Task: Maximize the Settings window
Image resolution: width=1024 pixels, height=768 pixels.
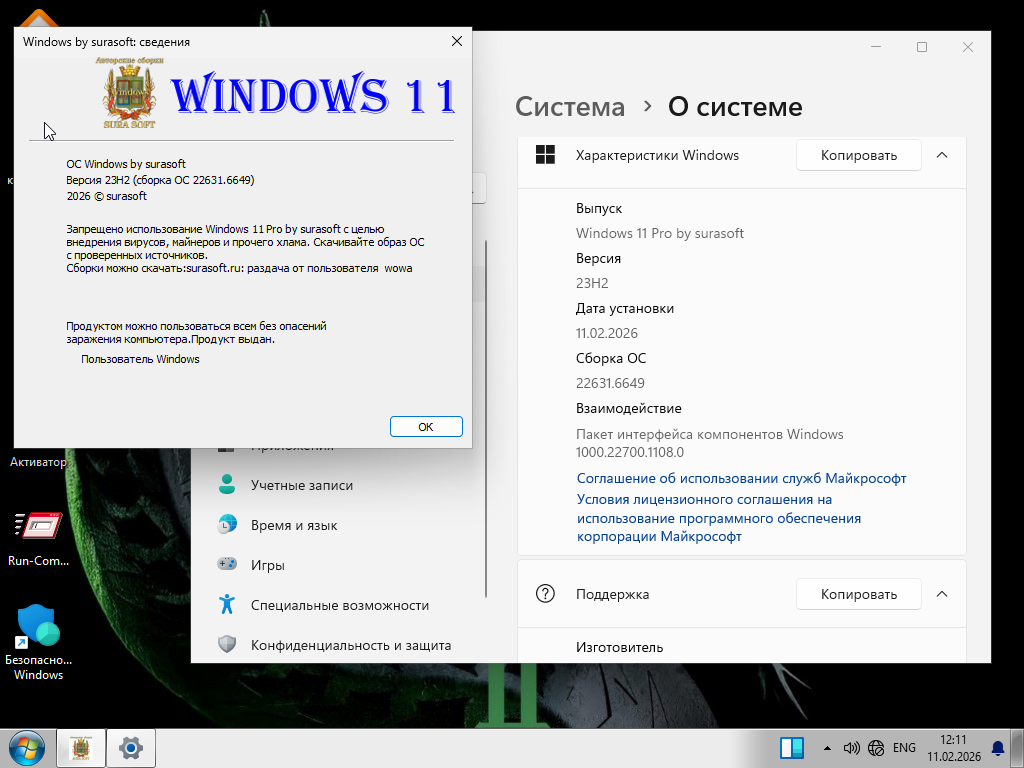Action: click(921, 47)
